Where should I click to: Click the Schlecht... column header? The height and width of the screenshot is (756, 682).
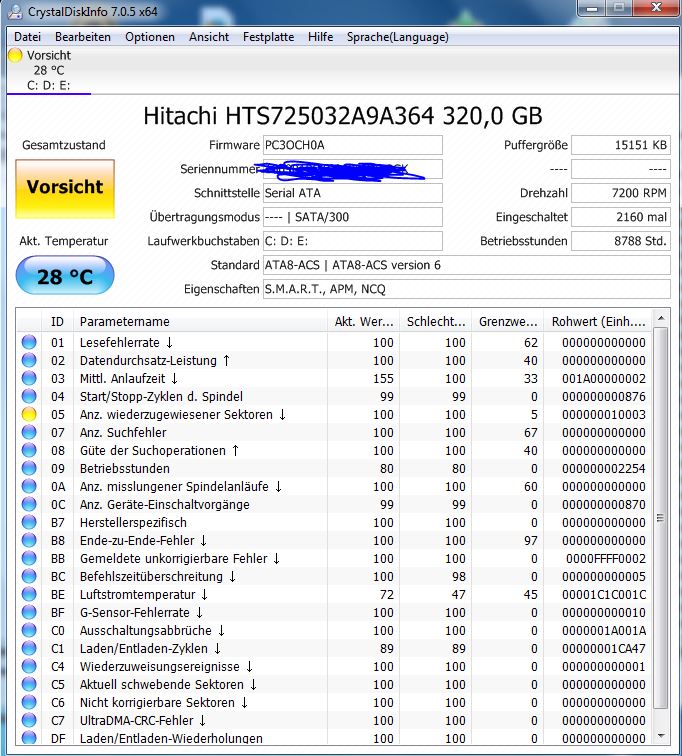click(x=436, y=322)
